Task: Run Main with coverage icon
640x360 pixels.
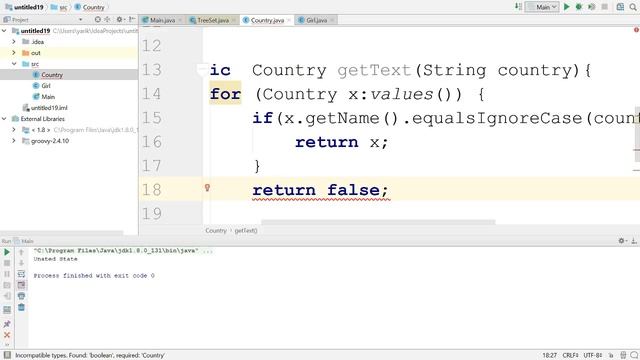Action: coord(591,7)
